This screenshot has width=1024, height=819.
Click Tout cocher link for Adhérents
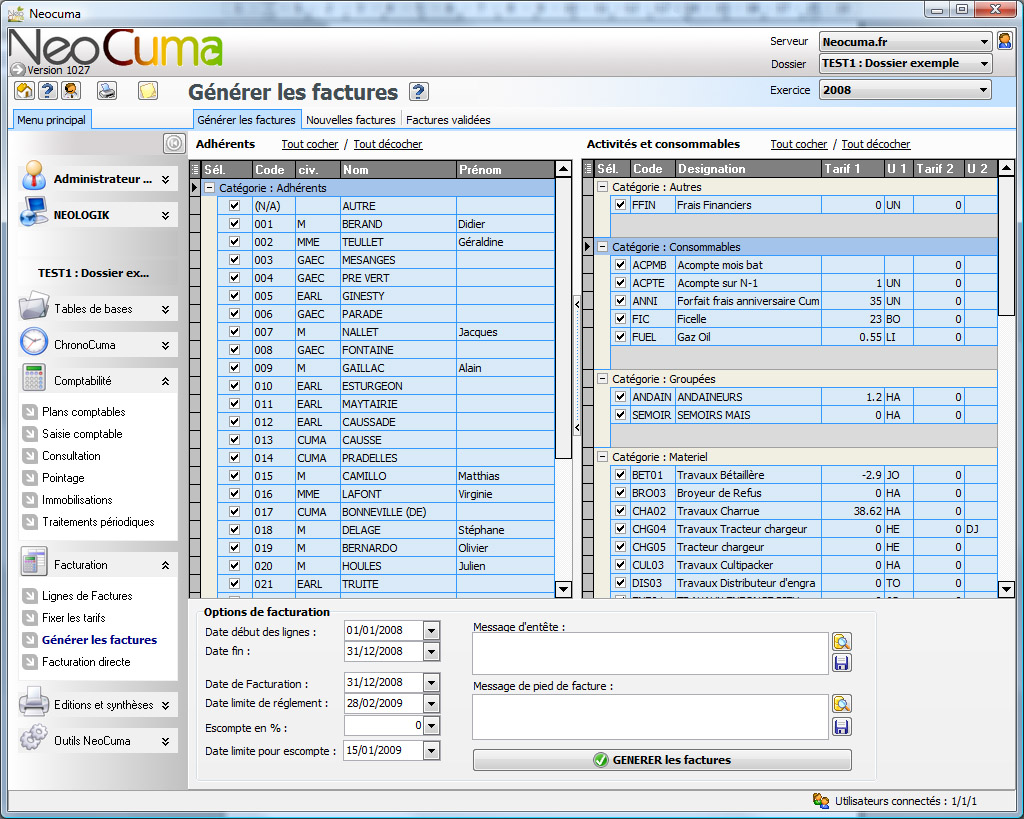310,144
